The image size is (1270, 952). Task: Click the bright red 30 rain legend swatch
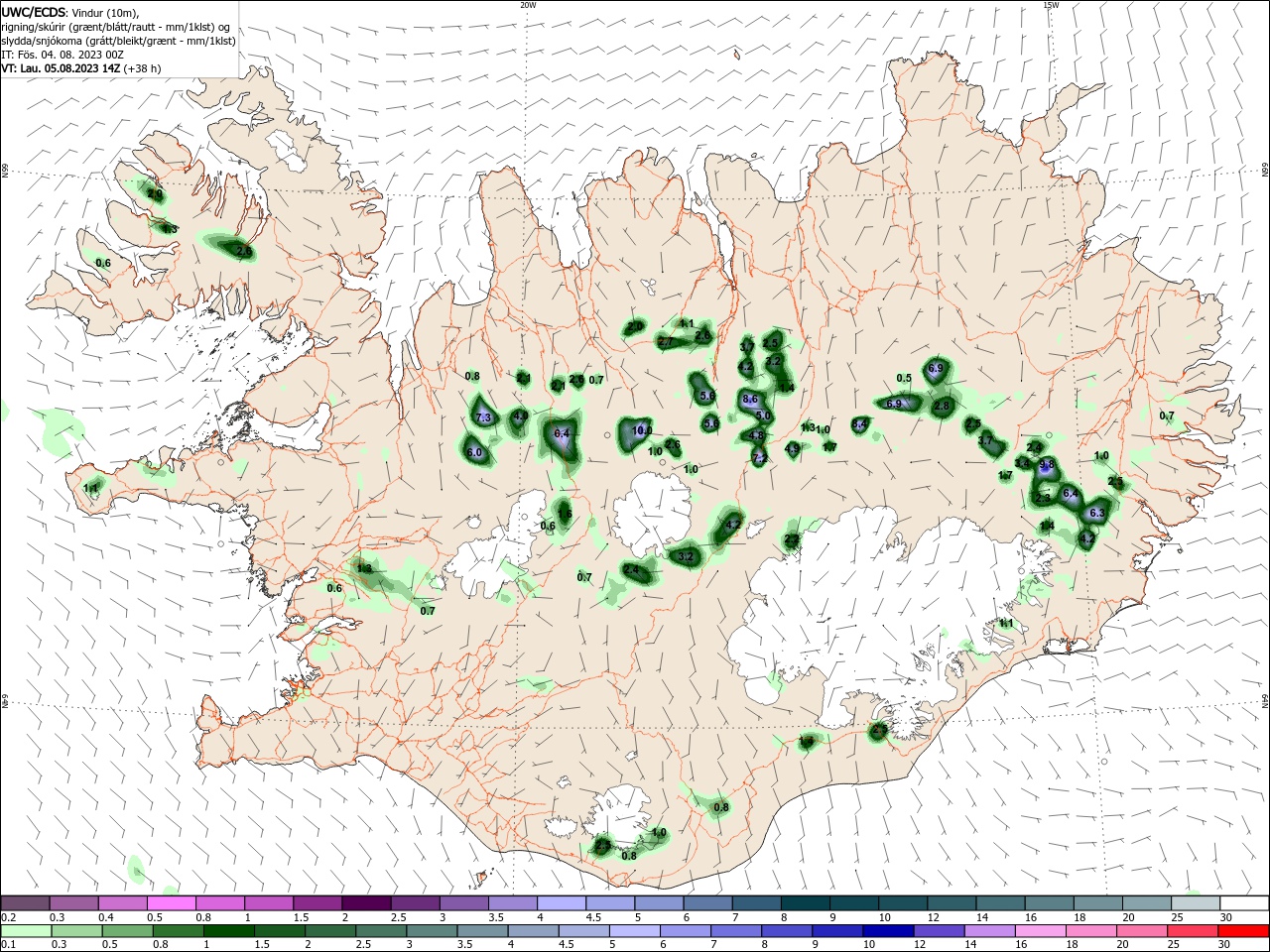click(1245, 931)
